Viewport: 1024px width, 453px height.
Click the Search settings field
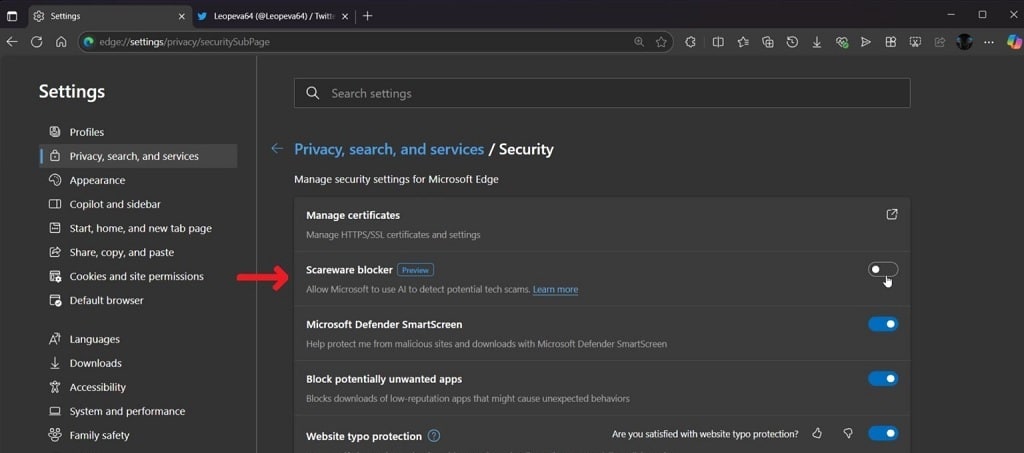coord(601,93)
